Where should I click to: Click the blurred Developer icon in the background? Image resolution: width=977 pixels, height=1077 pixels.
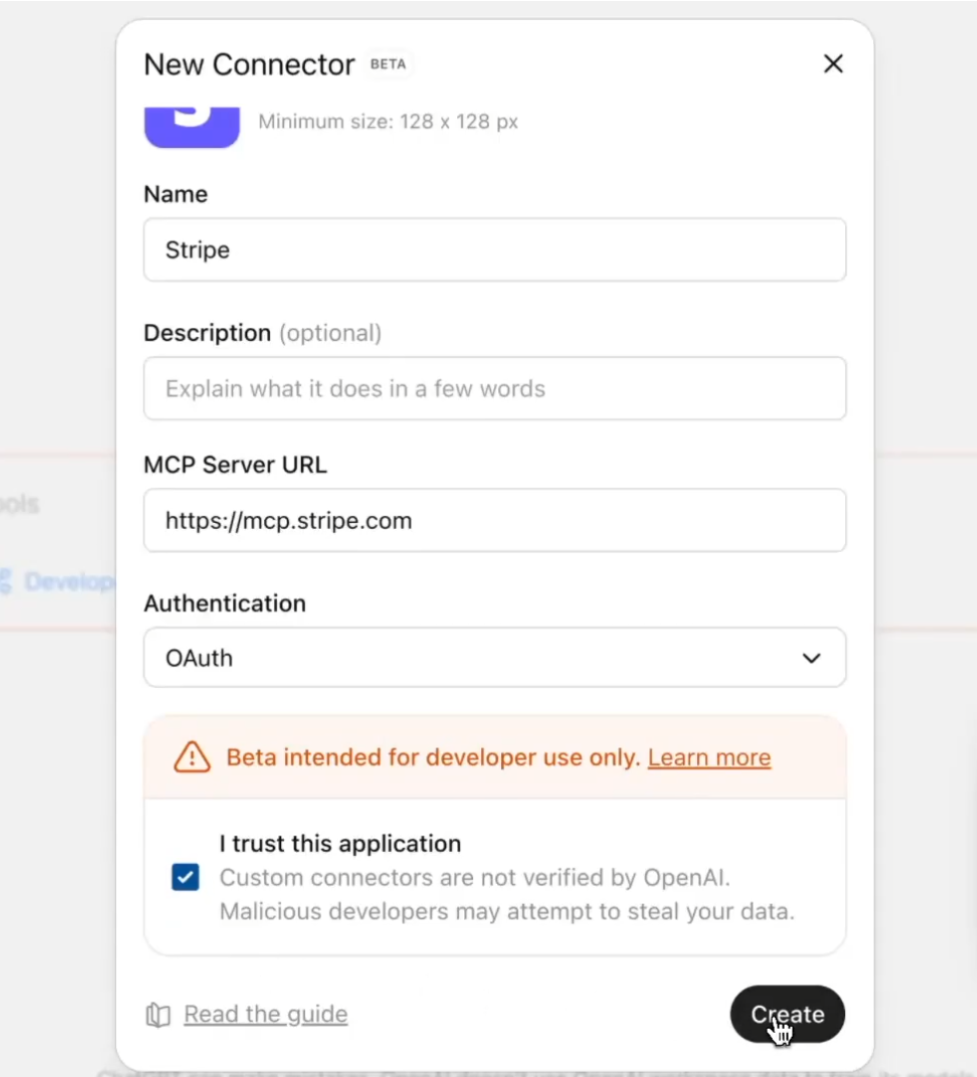(6, 581)
